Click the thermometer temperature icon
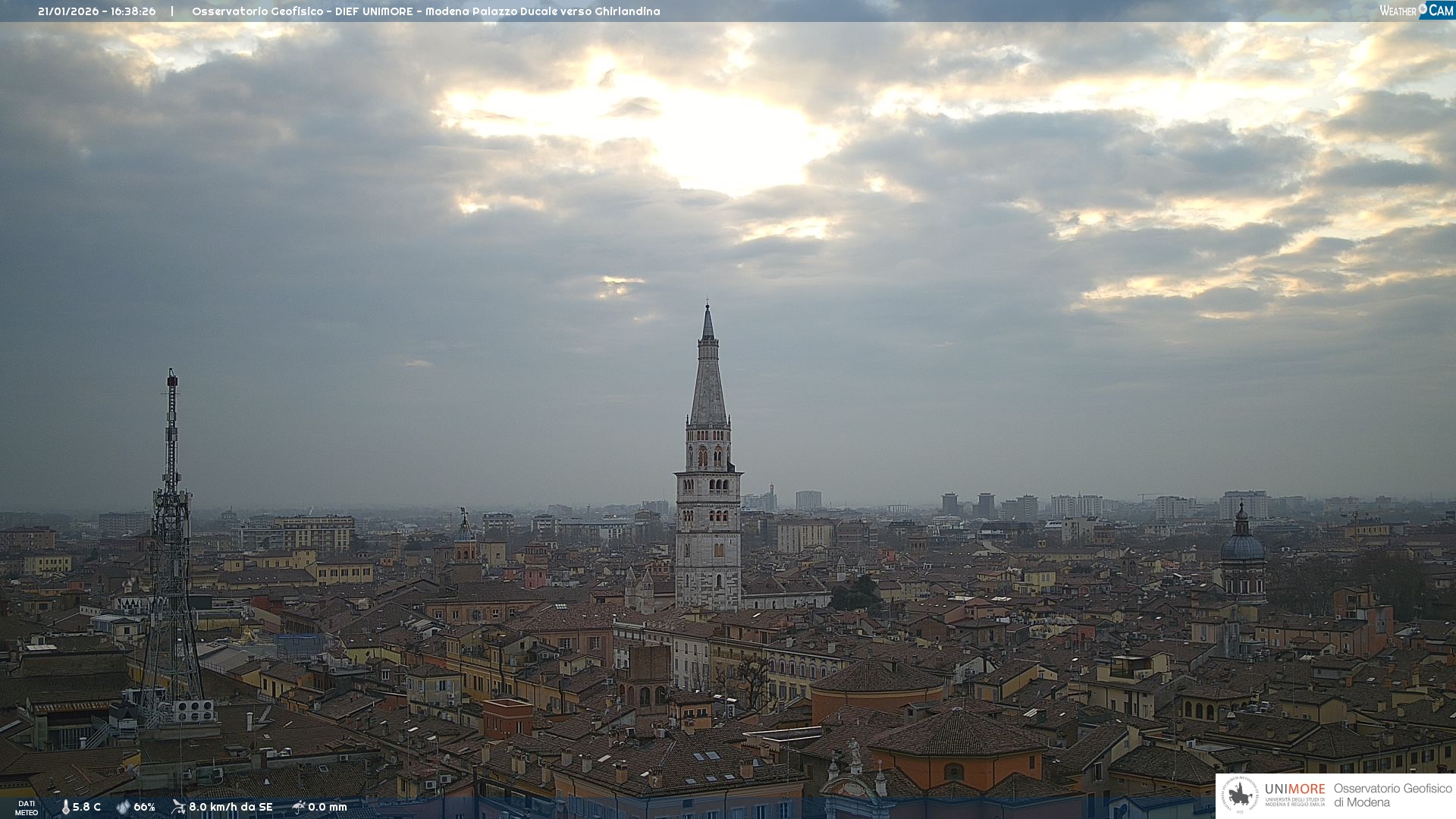1456x819 pixels. (x=65, y=808)
